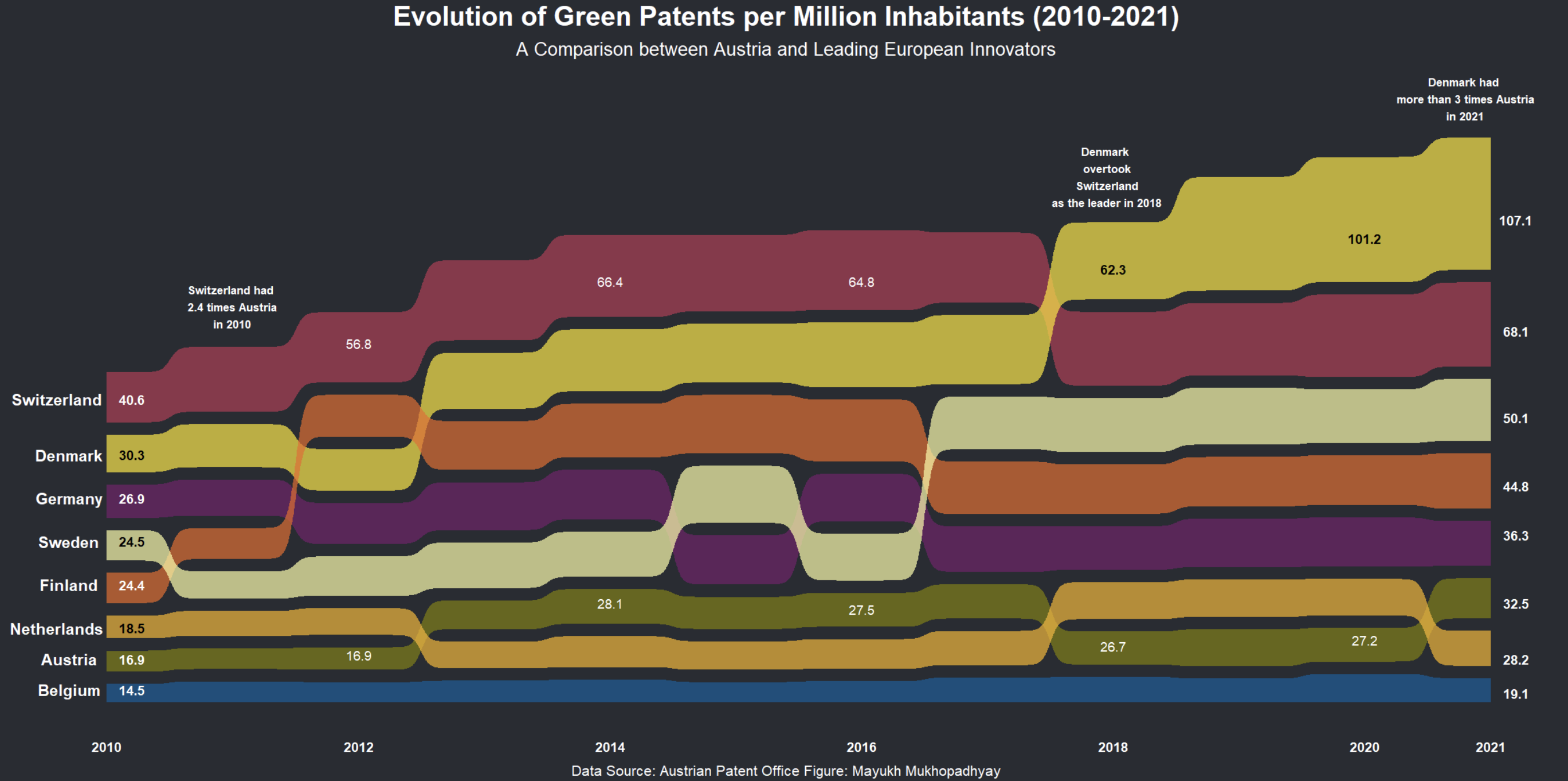
Task: Click the 2018 axis tick label
Action: 1113,747
